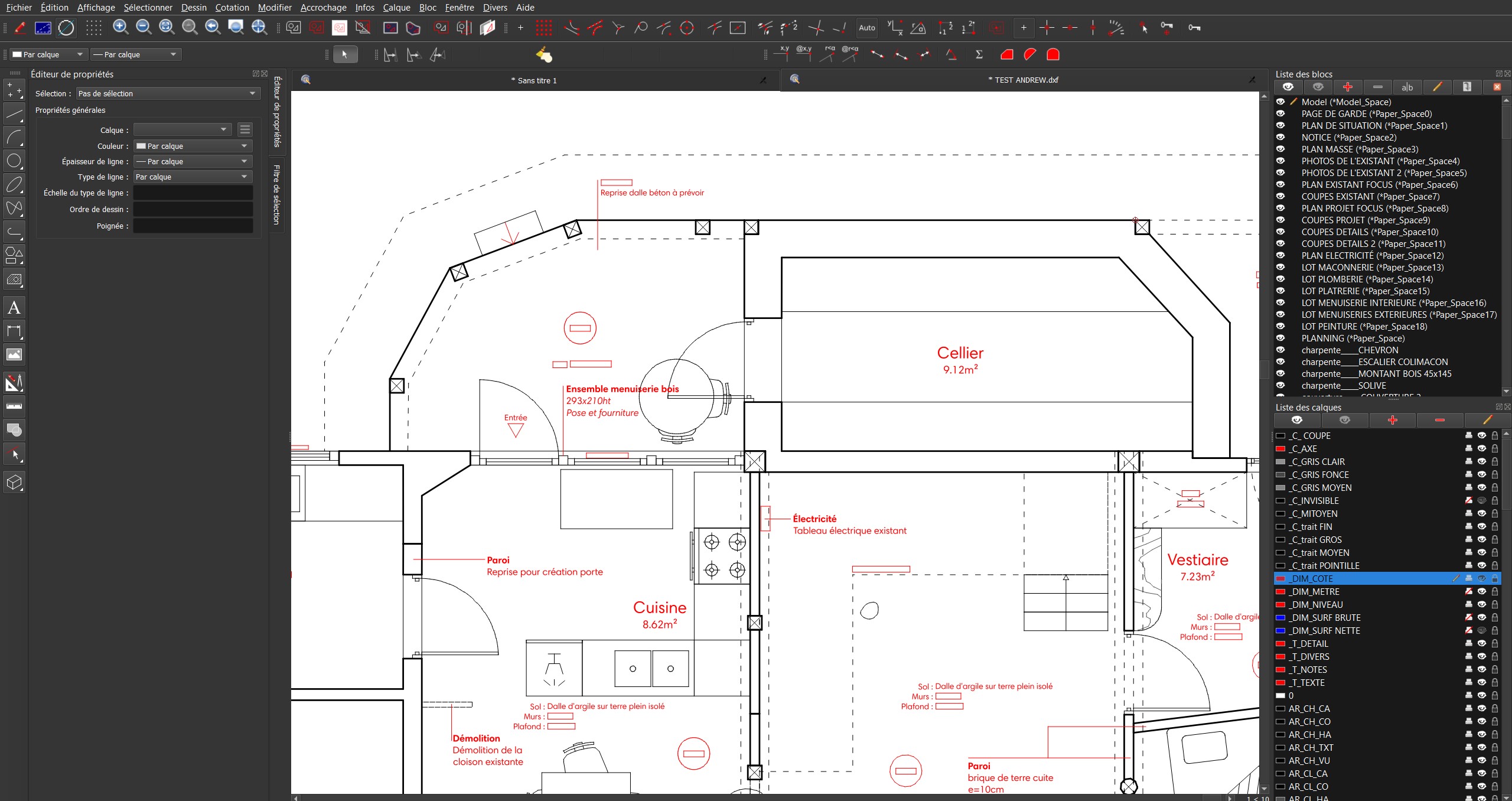Open the Type de ligne dropdown
1512x801 pixels.
coord(193,177)
